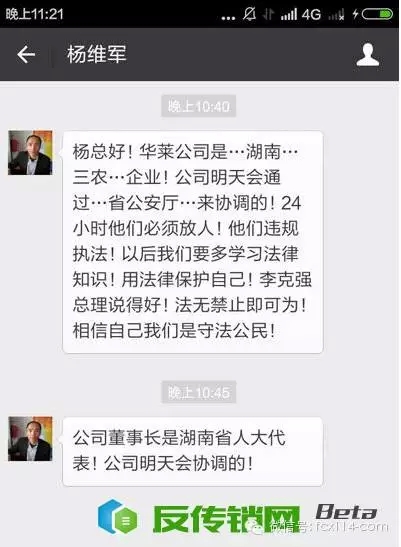The width and height of the screenshot is (401, 547).
Task: Open the contact profile person icon
Action: 367,55
